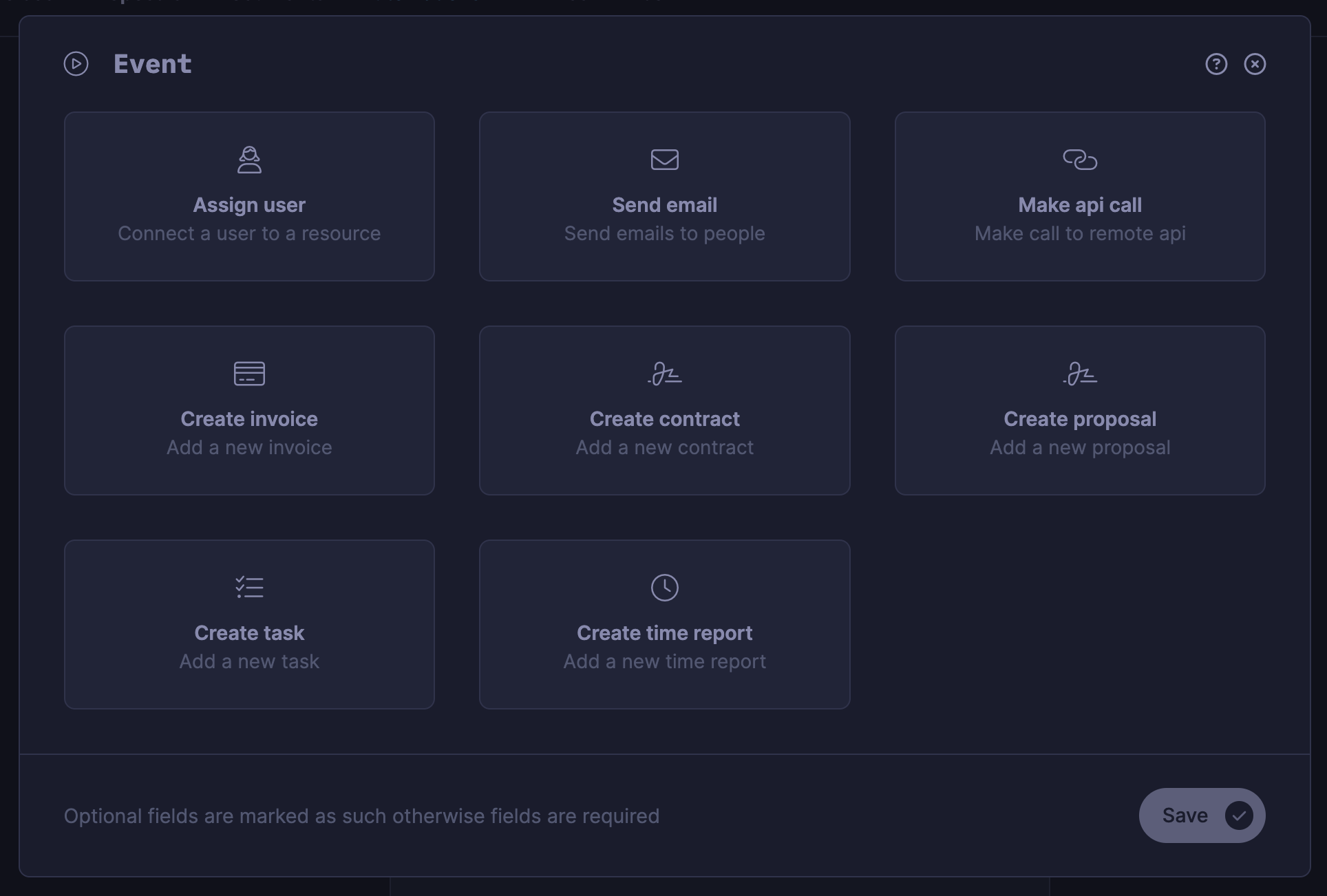Select the Assign user card title
Image resolution: width=1327 pixels, height=896 pixels.
pos(249,205)
